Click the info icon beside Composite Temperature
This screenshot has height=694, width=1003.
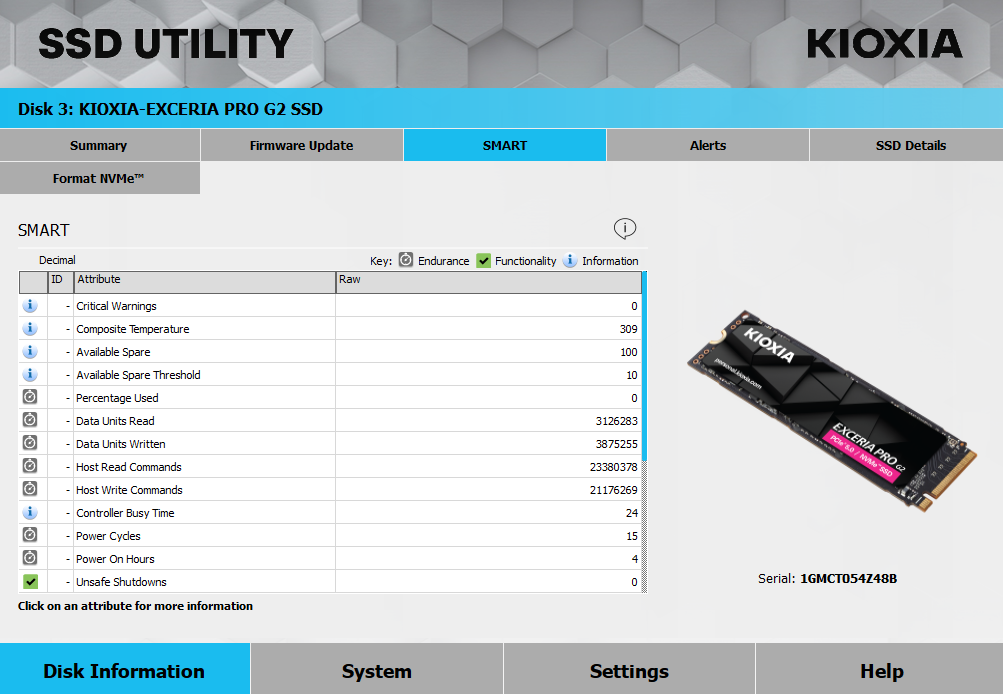[x=29, y=329]
